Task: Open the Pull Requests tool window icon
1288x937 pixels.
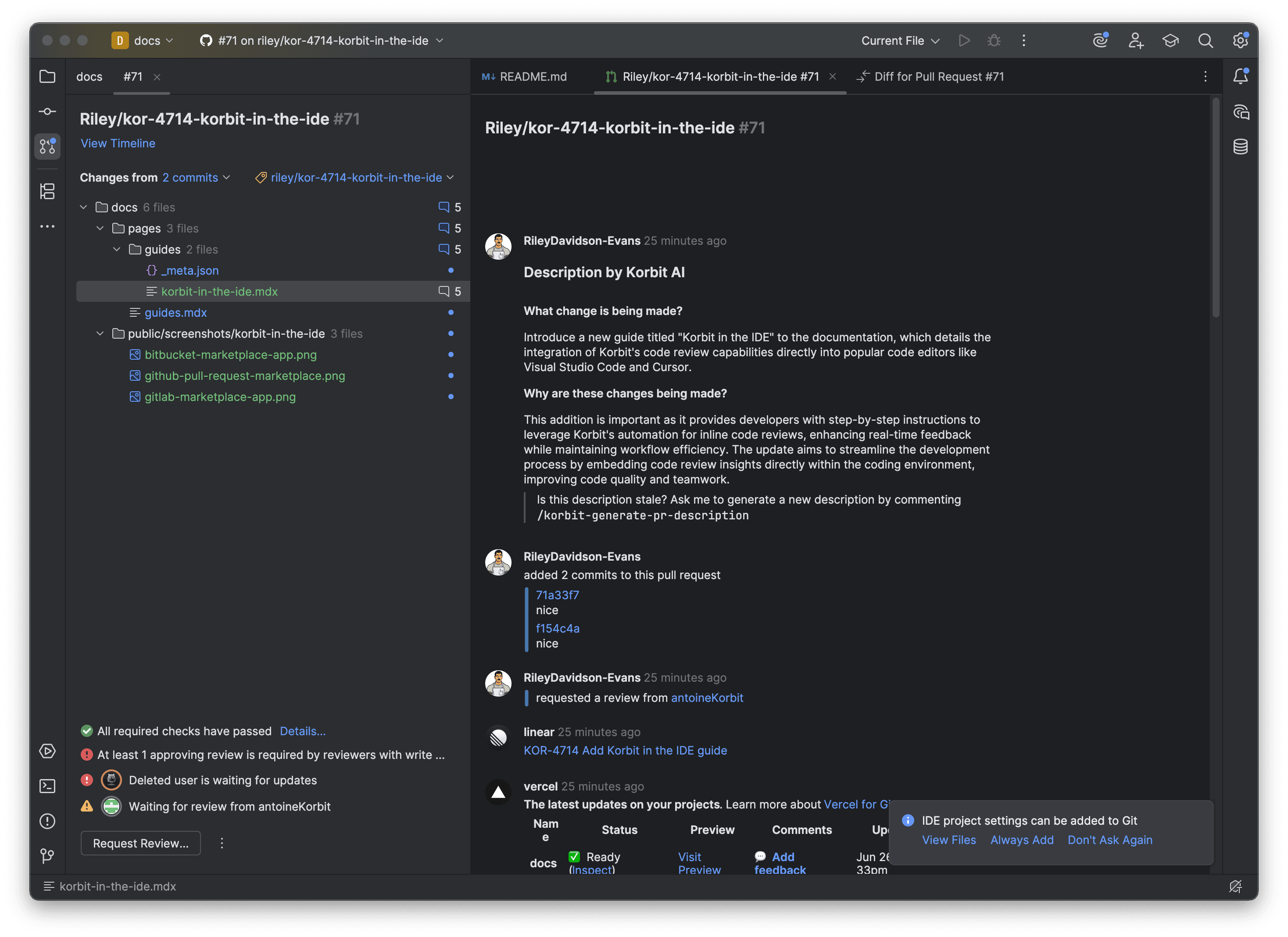Action: [x=47, y=146]
